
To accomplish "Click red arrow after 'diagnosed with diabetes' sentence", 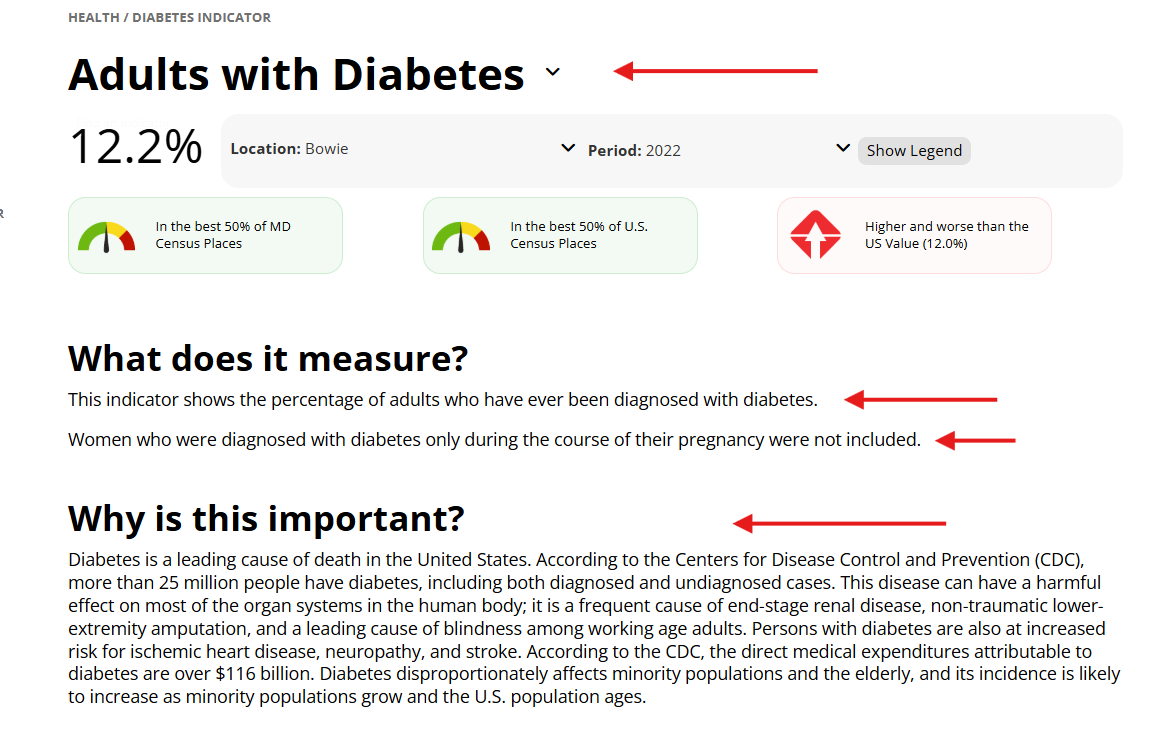I will click(921, 400).
